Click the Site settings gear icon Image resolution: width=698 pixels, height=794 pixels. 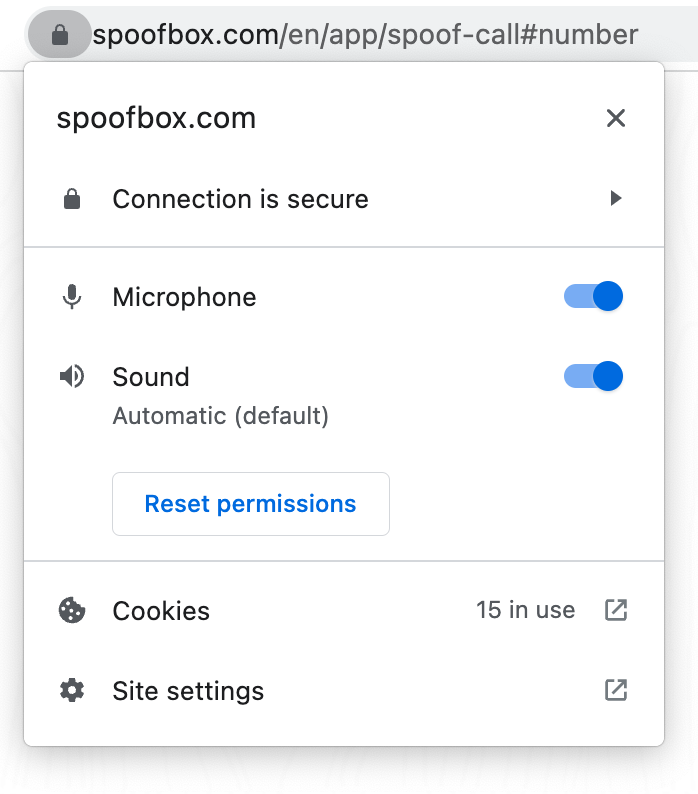pyautogui.click(x=71, y=691)
